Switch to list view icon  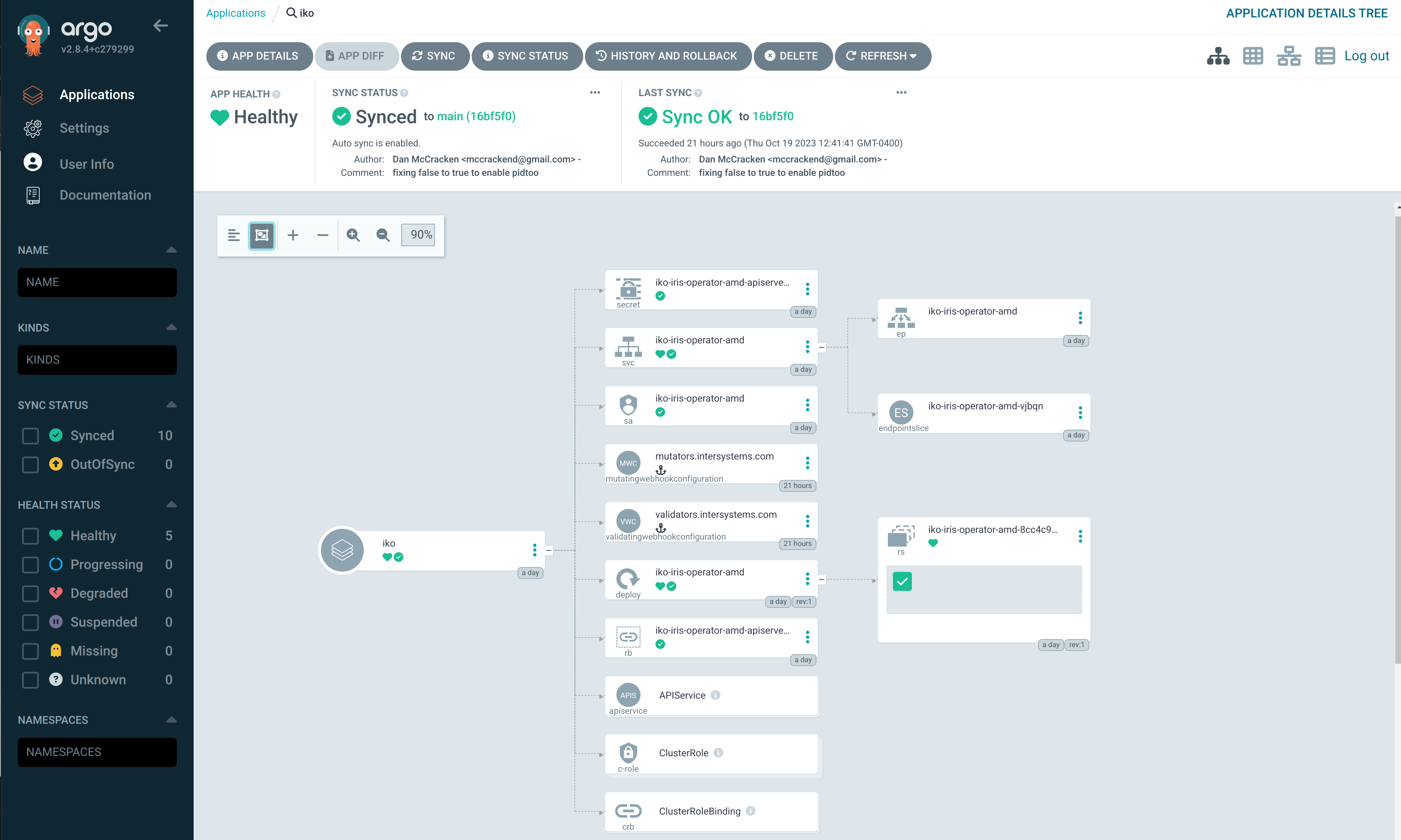(1325, 56)
